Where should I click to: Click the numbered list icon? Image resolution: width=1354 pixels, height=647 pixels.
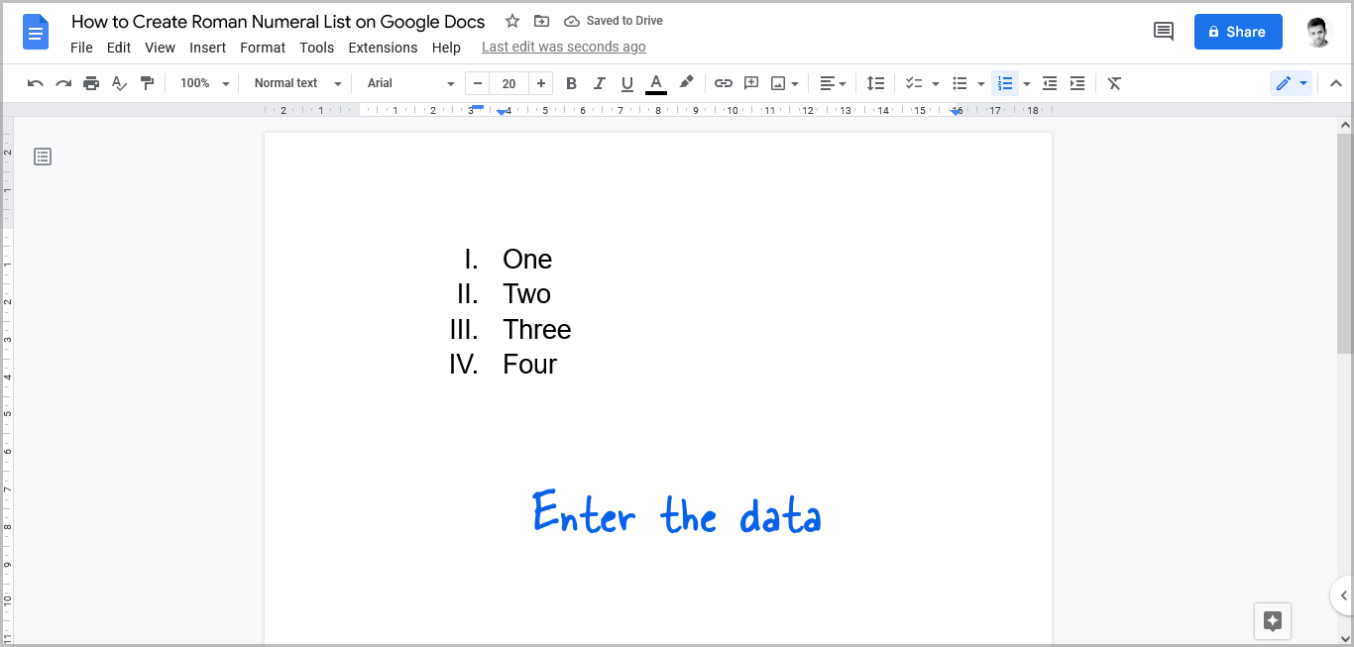click(x=1005, y=83)
